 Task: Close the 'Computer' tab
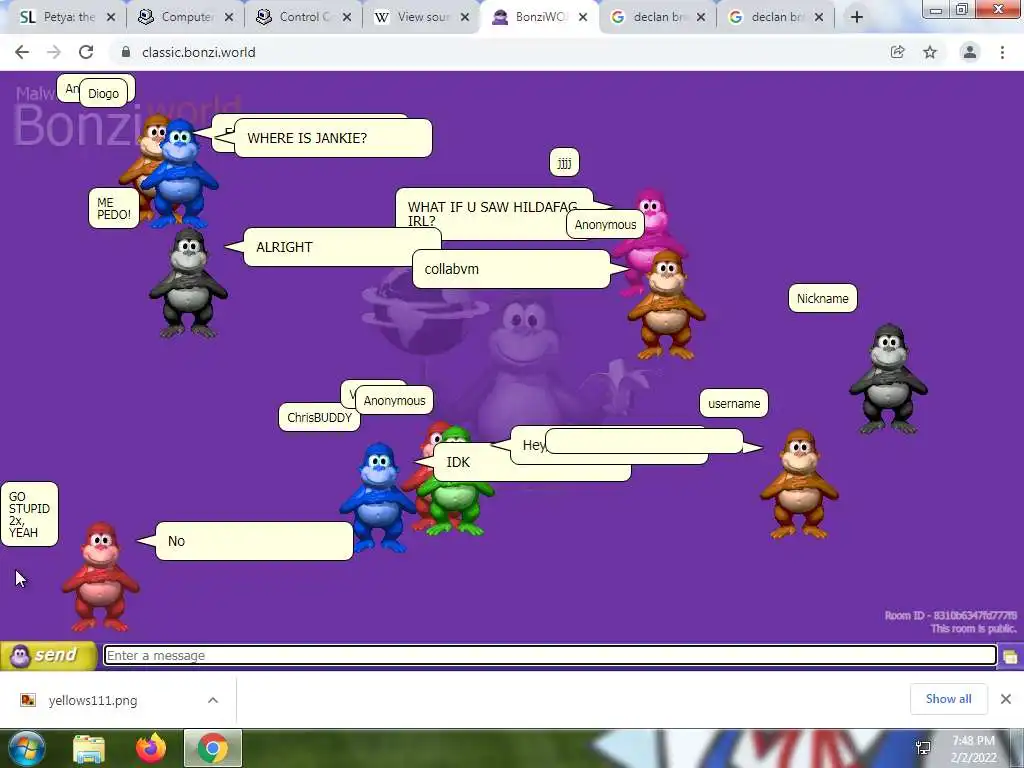[x=229, y=18]
